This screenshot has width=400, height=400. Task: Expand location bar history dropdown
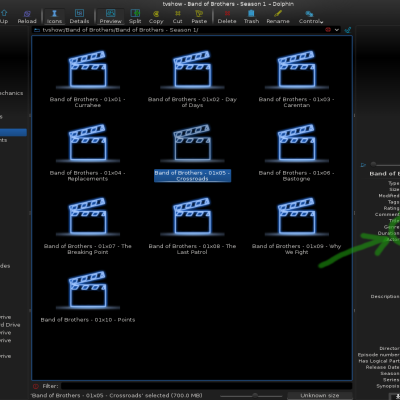tap(337, 30)
